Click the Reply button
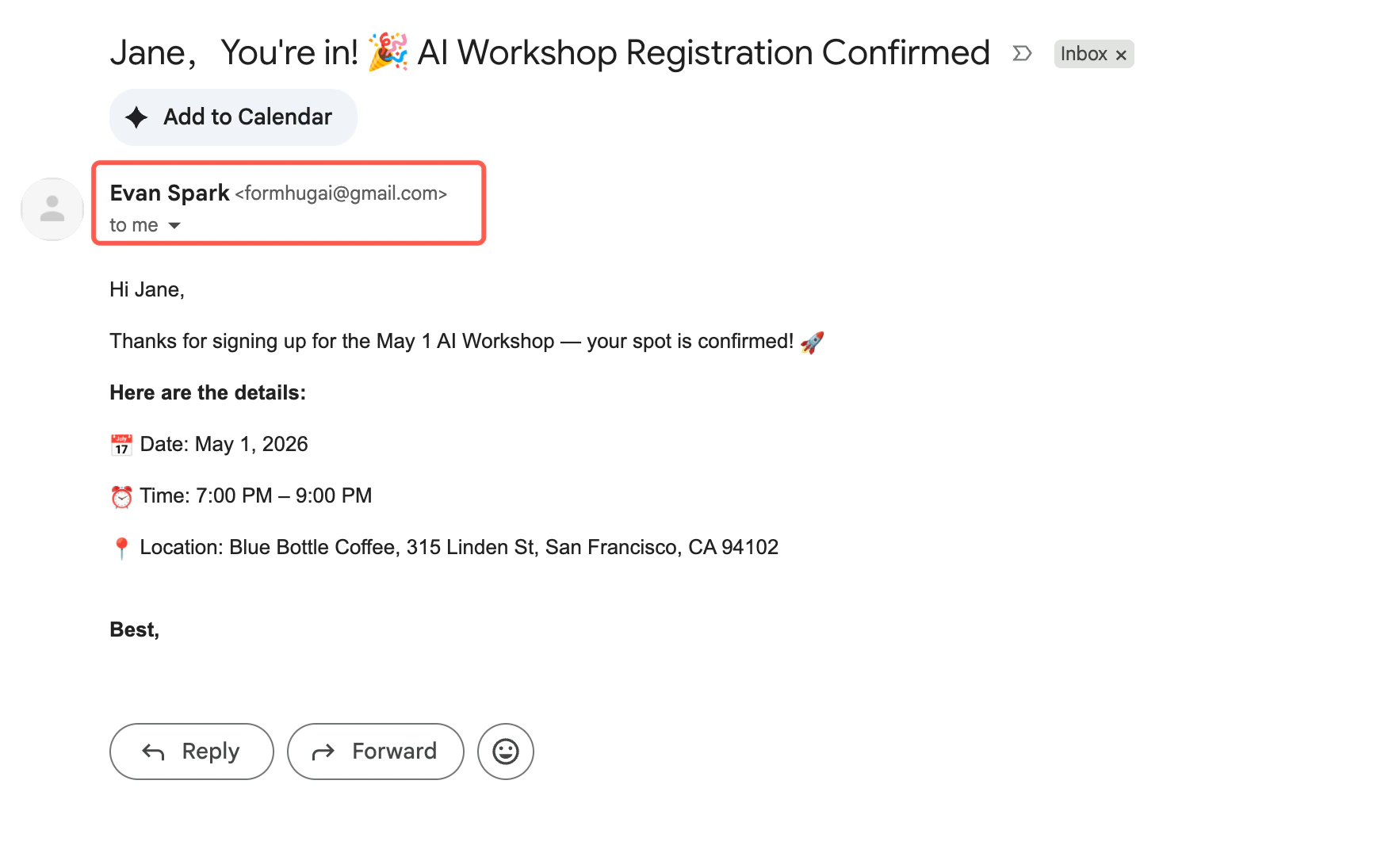 click(191, 751)
